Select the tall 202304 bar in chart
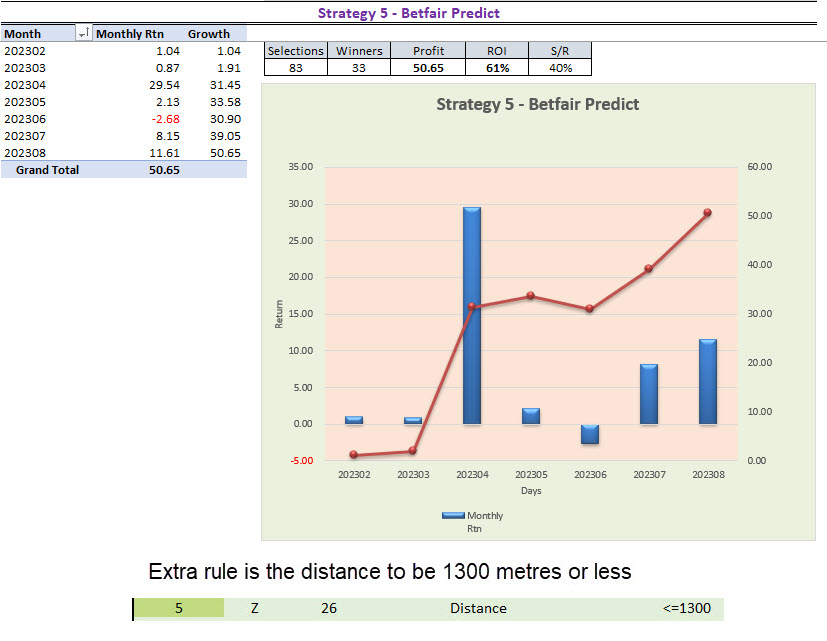The height and width of the screenshot is (641, 827). coord(472,315)
